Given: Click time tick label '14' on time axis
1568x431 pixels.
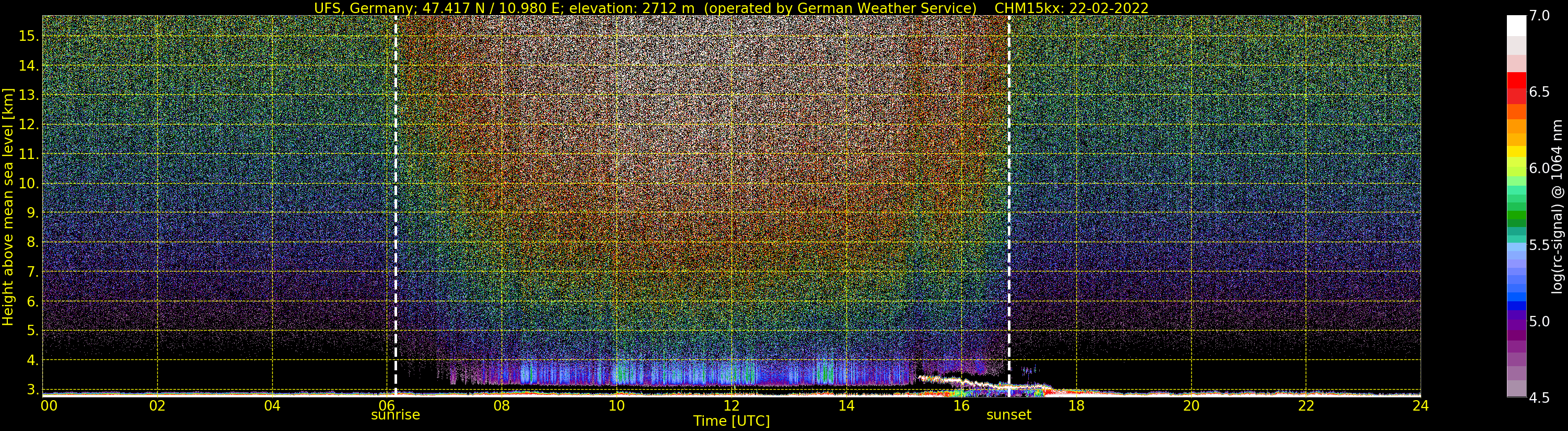Looking at the screenshot, I should click(846, 405).
